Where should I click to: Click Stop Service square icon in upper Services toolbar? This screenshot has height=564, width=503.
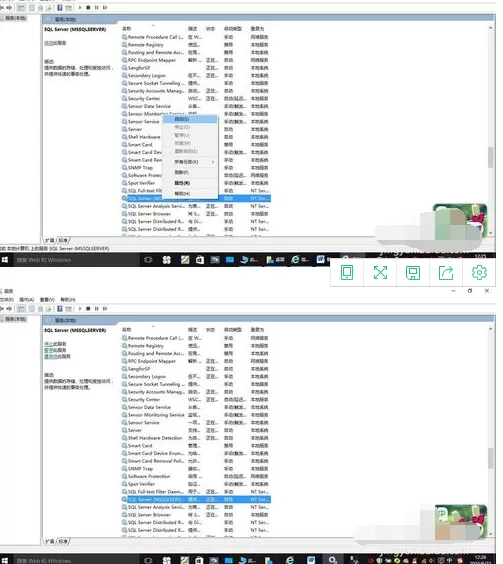click(x=89, y=8)
